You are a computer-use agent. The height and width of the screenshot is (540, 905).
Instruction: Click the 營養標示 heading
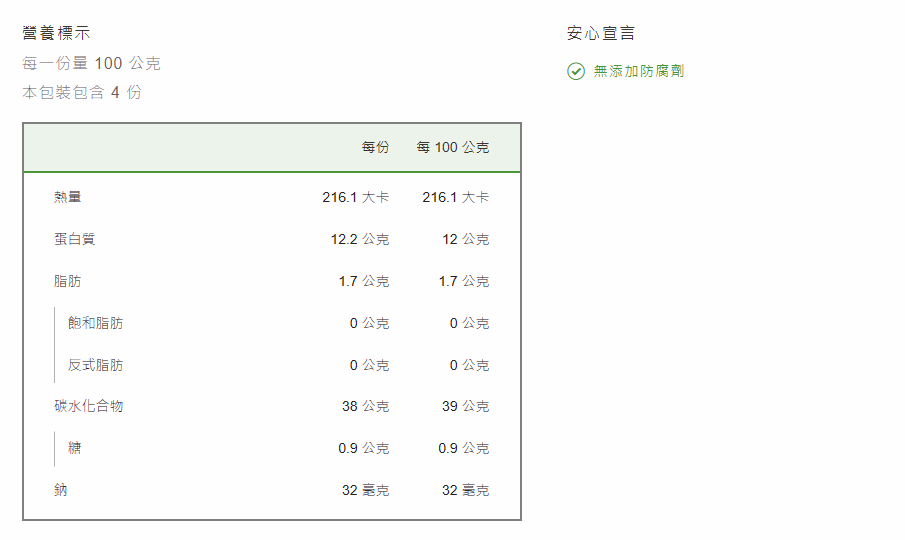(56, 33)
